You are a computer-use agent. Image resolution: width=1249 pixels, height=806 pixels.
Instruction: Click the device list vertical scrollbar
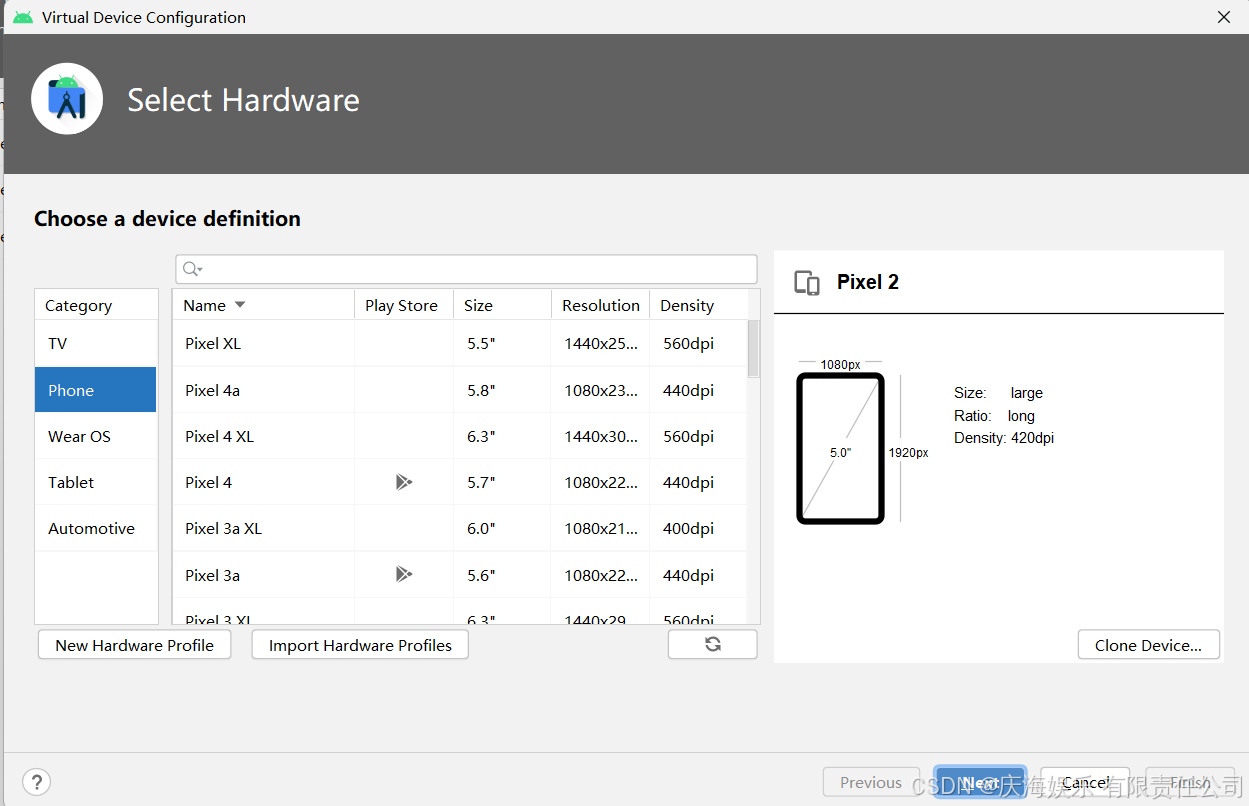[x=753, y=348]
